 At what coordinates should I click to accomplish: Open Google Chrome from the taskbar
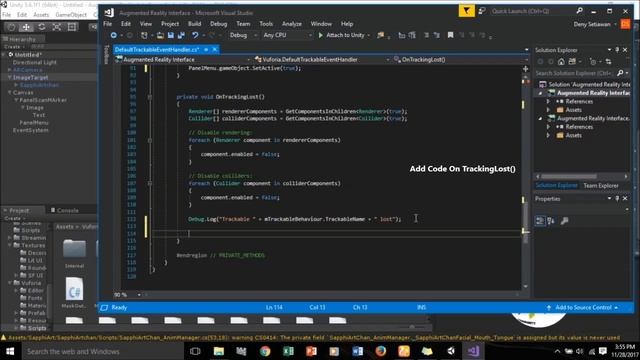coord(265,351)
